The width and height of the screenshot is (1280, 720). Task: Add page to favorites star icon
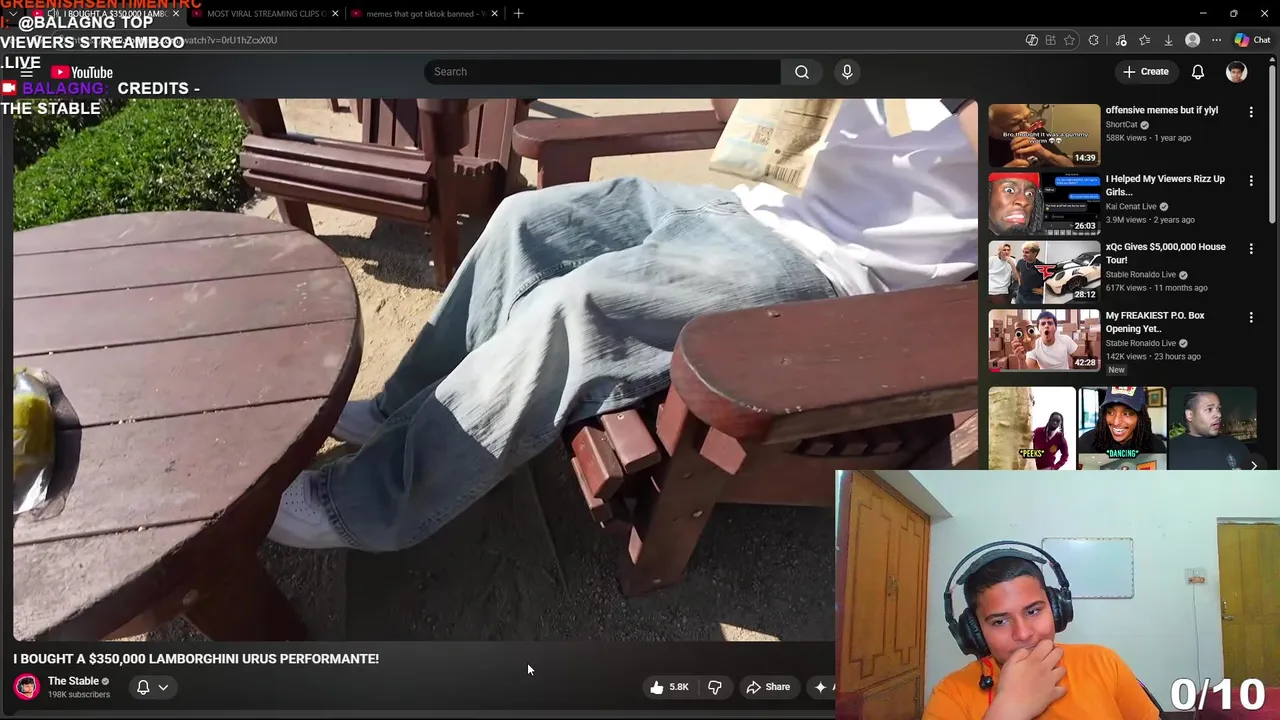tap(1069, 40)
